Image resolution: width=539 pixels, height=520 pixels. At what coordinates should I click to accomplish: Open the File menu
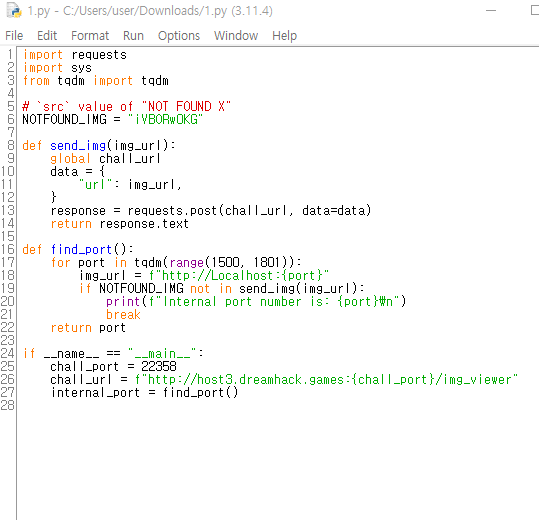14,36
